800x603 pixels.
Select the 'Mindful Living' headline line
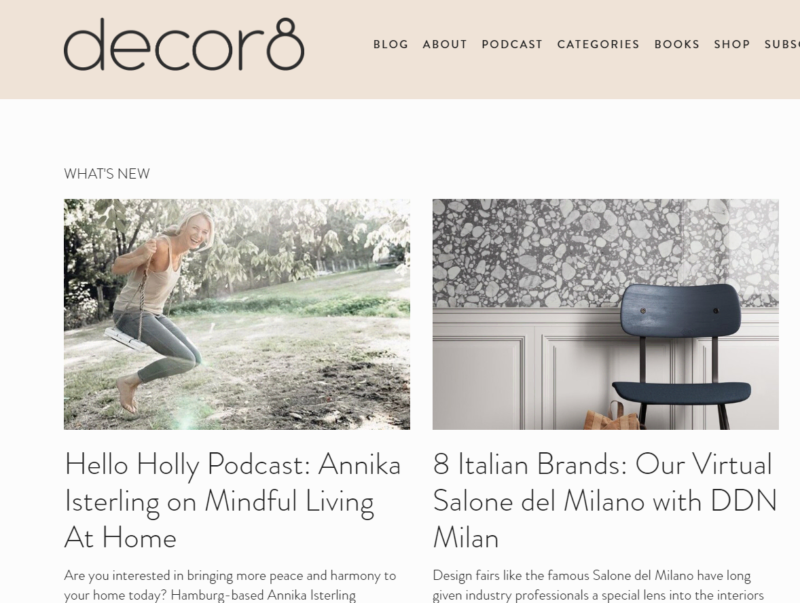tap(219, 501)
